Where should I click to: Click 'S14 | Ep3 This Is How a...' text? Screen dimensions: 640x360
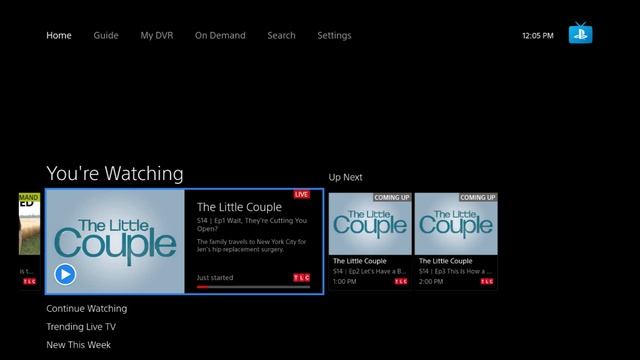[456, 271]
